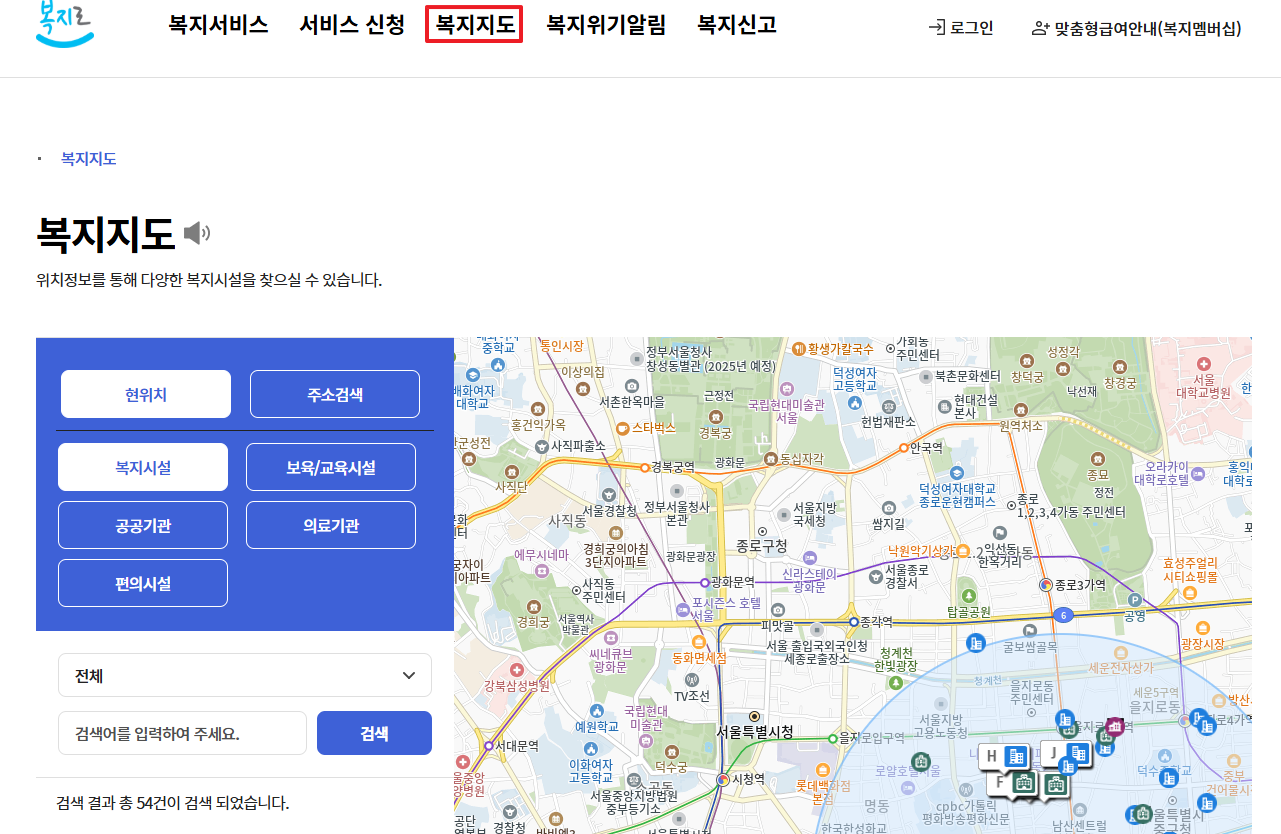This screenshot has width=1281, height=834.
Task: Click the search keyword input field
Action: coord(182,733)
